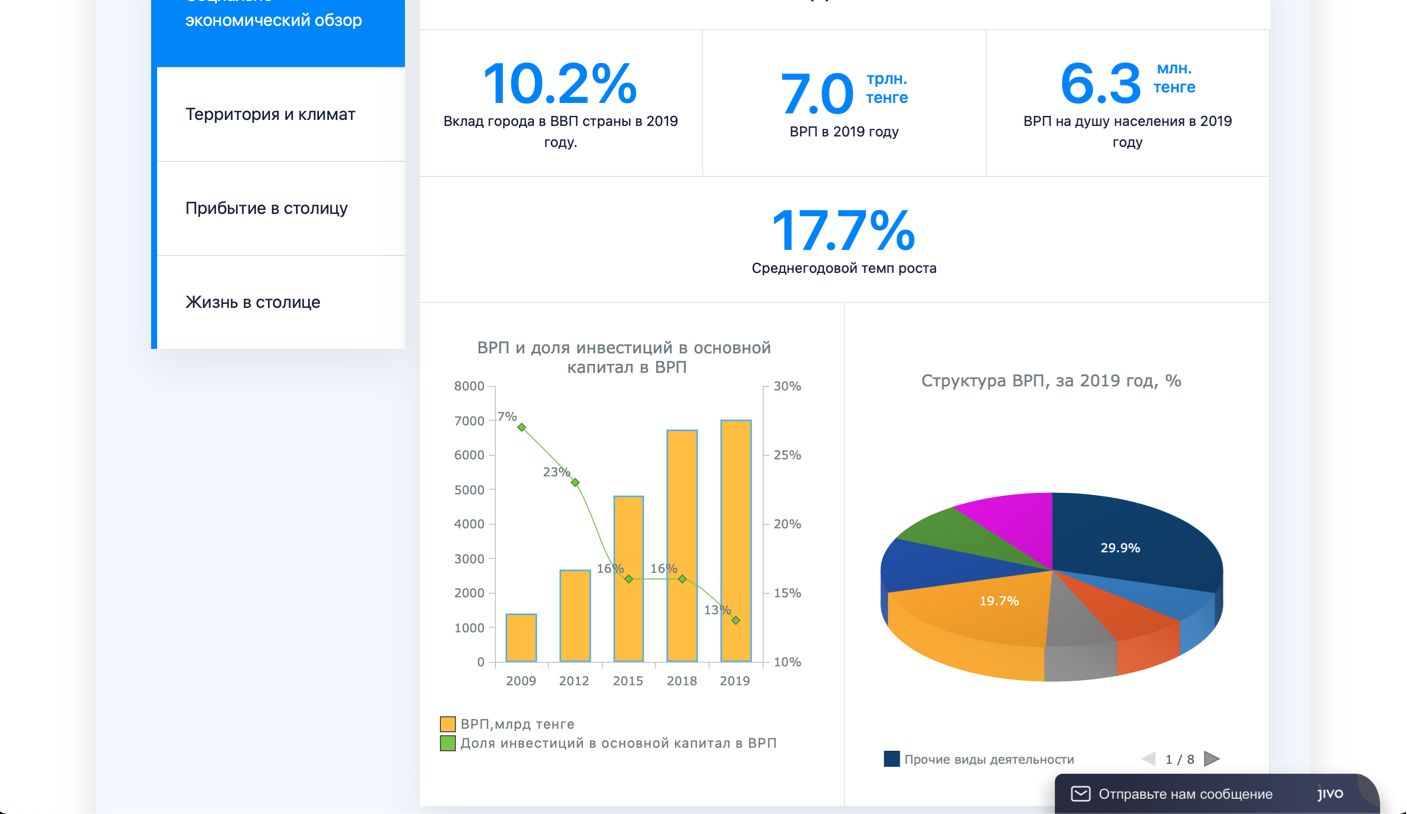Toggle ВРП, млрд тенге legend series
This screenshot has width=1407, height=814.
click(508, 724)
